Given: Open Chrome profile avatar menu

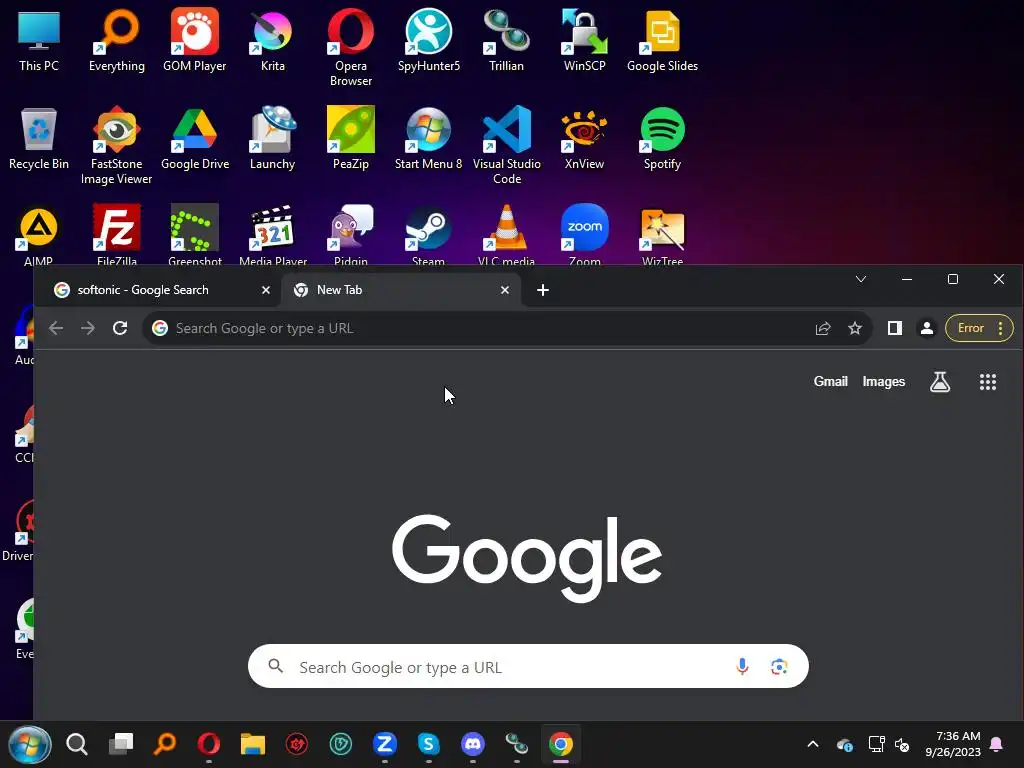Looking at the screenshot, I should coord(927,328).
